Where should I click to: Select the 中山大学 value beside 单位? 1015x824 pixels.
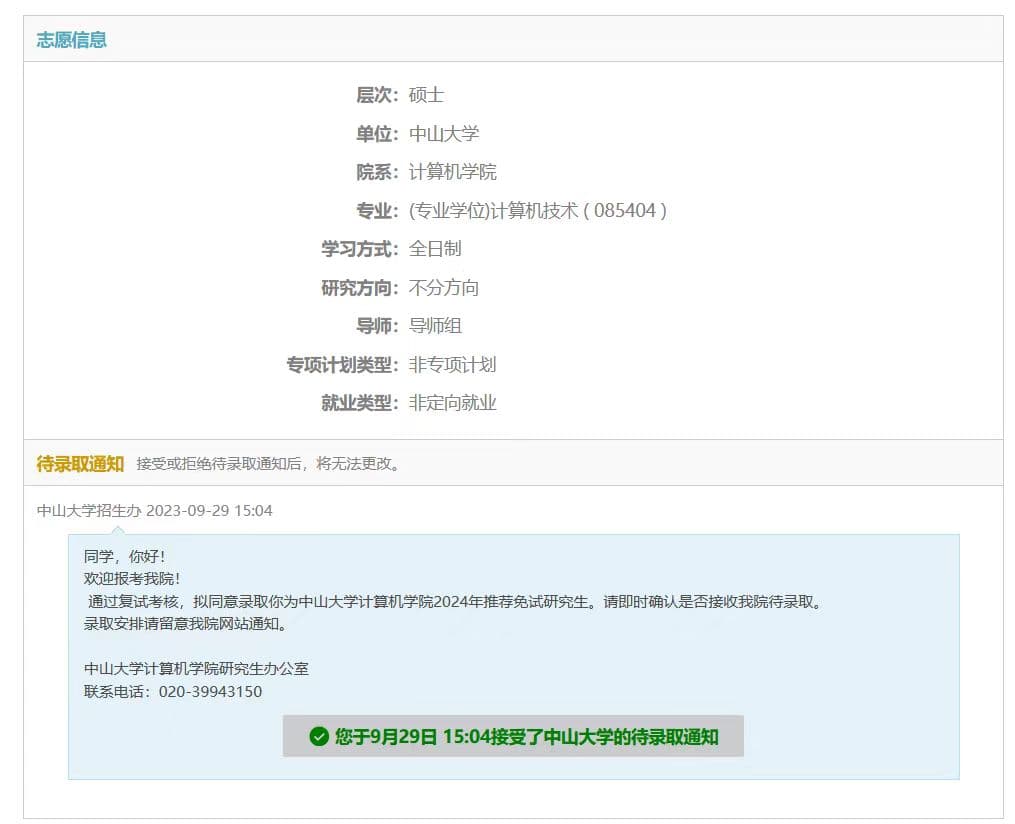pyautogui.click(x=443, y=134)
